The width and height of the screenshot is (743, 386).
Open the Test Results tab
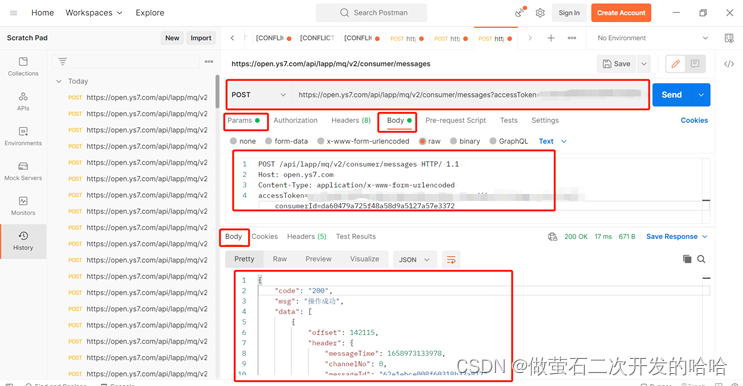click(x=356, y=236)
